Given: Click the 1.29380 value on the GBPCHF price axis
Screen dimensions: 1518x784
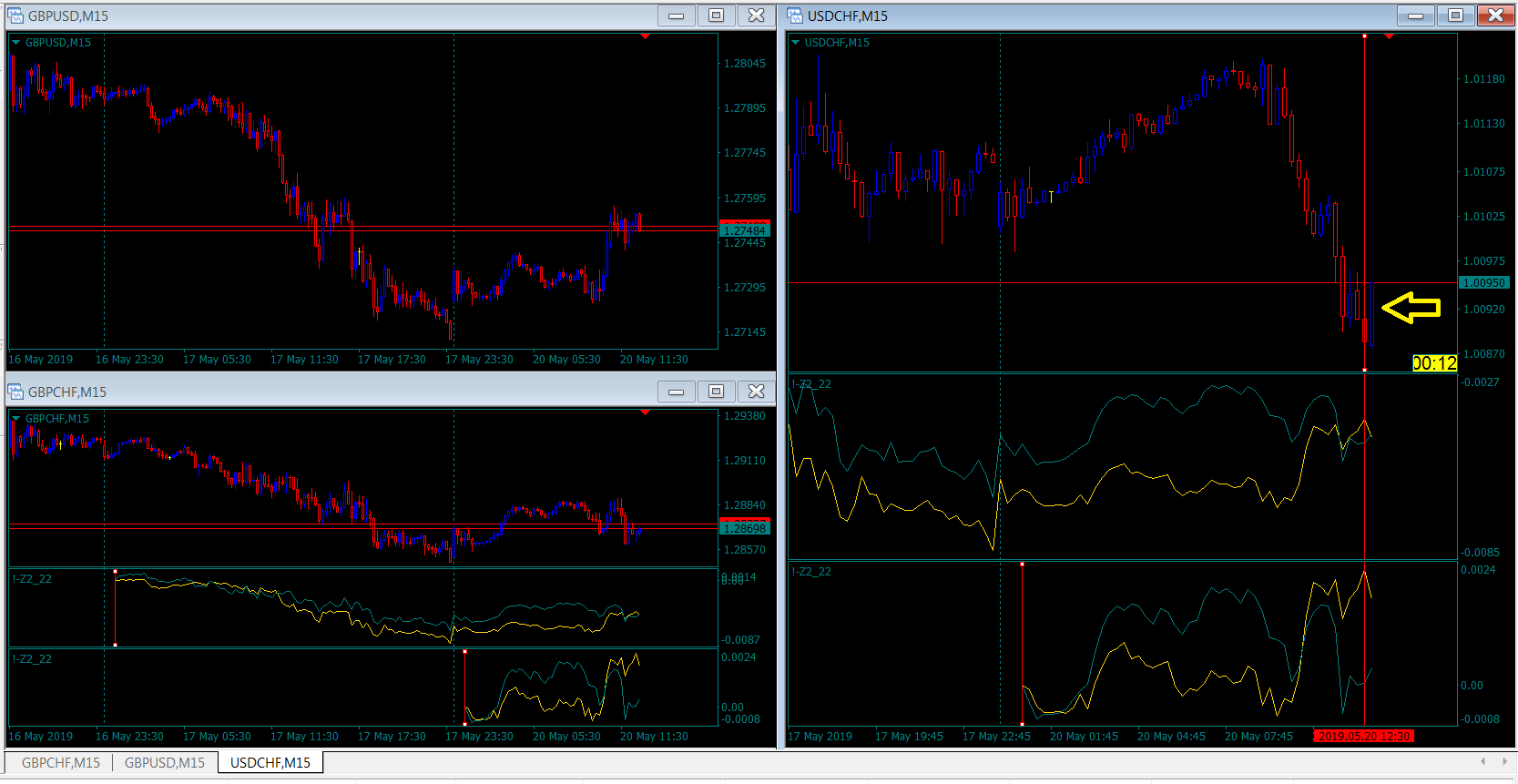Looking at the screenshot, I should pyautogui.click(x=745, y=416).
